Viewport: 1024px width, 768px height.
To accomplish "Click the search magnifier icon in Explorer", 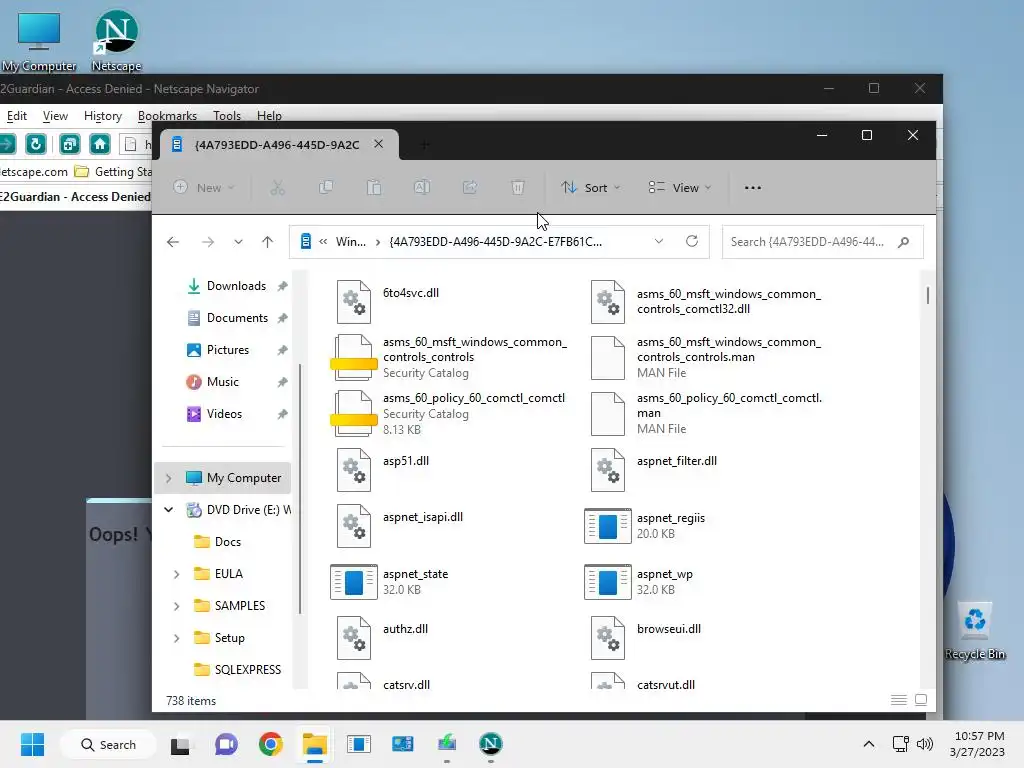I will pos(904,242).
